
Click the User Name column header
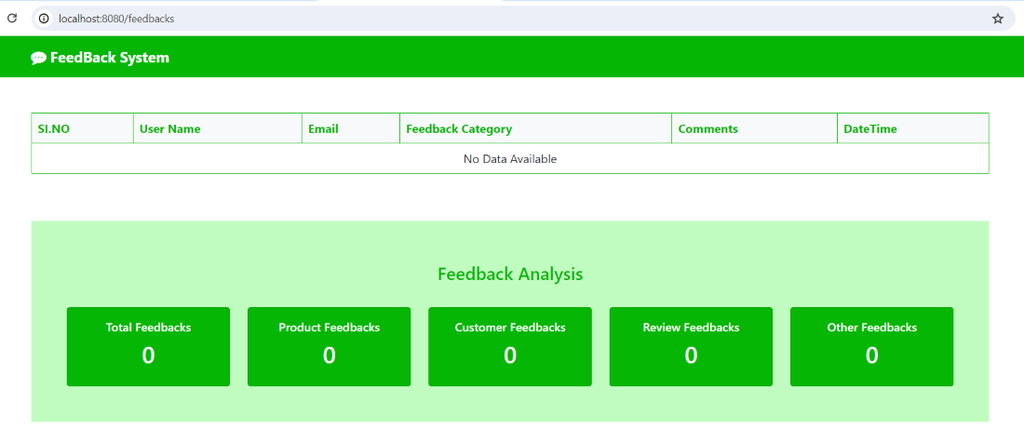[x=217, y=129]
